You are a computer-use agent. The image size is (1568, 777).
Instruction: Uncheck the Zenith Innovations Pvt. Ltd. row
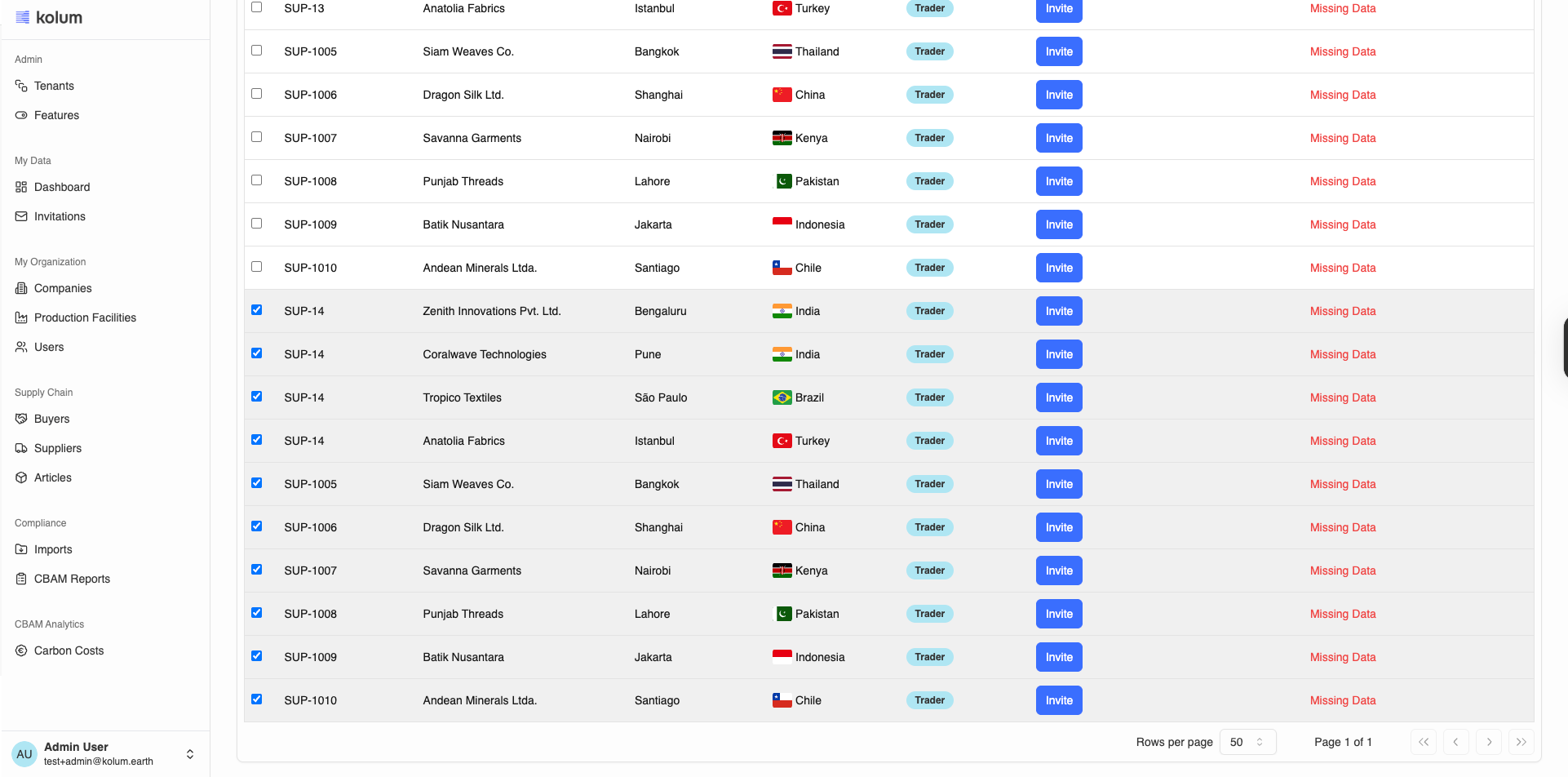257,310
